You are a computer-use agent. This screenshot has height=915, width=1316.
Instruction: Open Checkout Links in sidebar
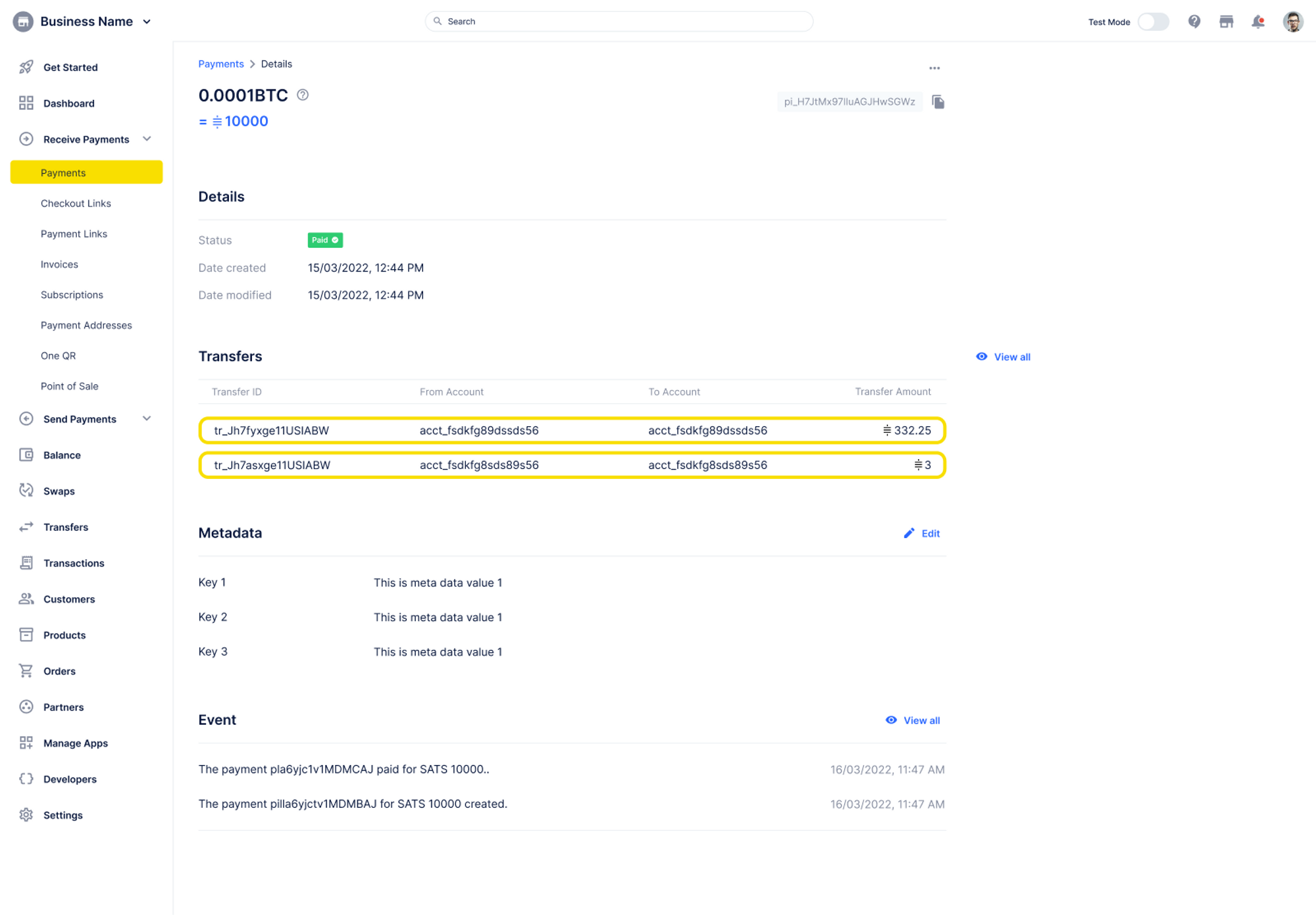click(76, 203)
